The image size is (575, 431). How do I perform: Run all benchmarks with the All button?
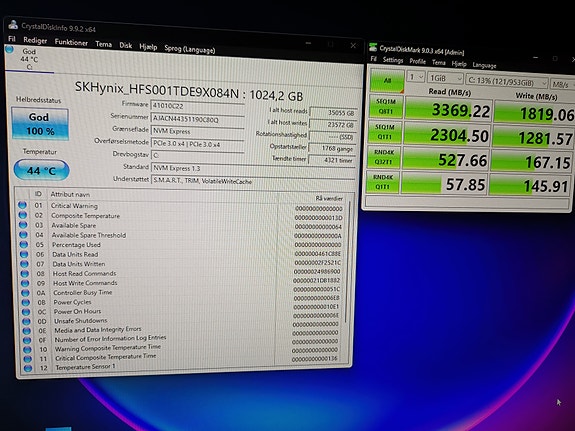(387, 80)
